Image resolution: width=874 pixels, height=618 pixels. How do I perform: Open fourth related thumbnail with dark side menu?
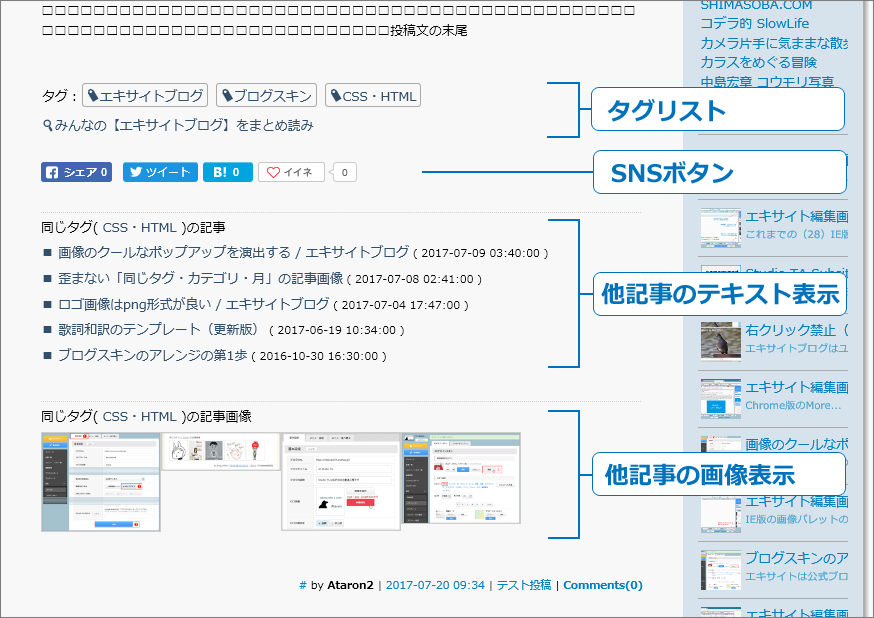coord(461,478)
